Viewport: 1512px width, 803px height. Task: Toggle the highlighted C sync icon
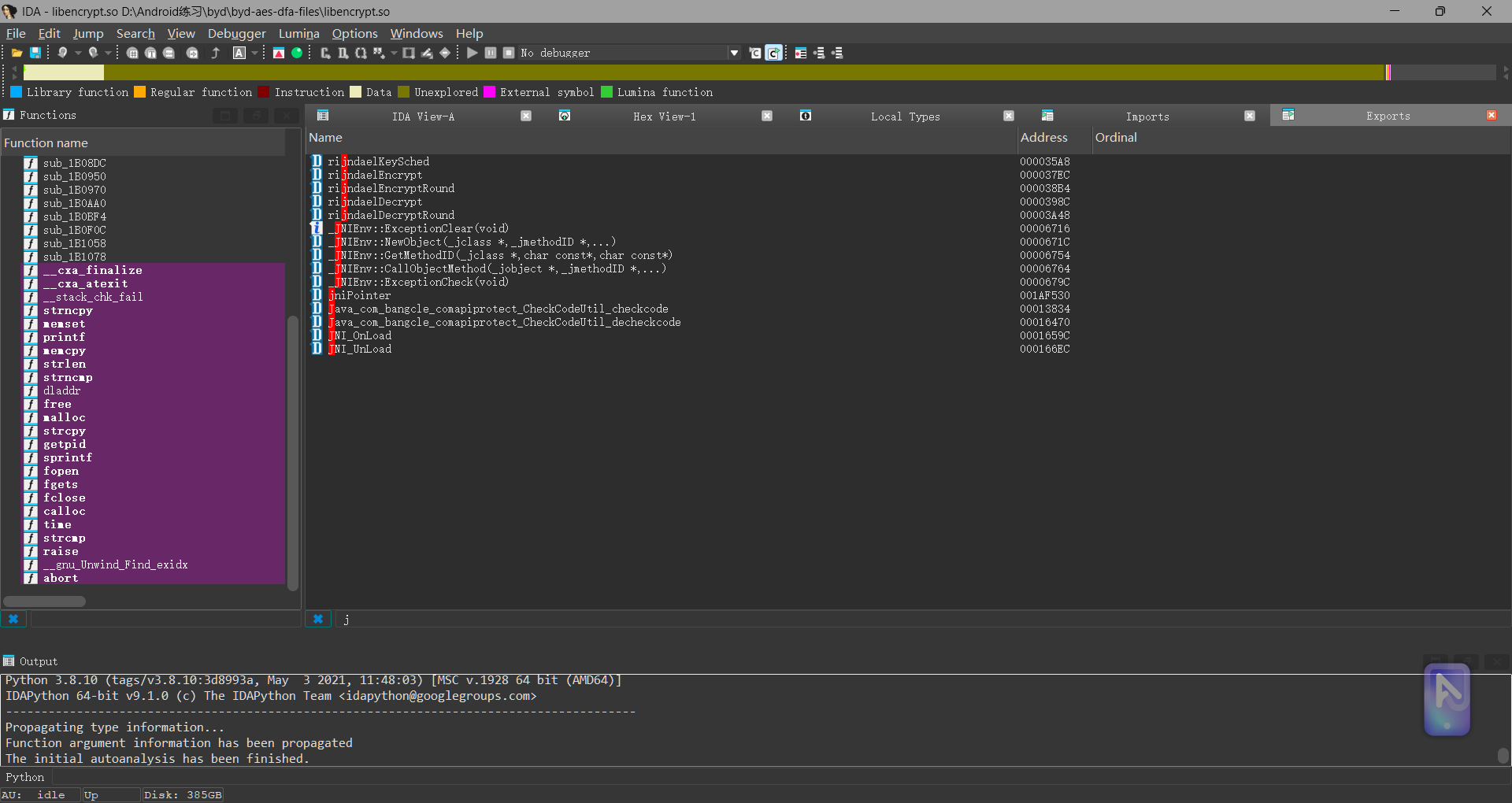774,53
